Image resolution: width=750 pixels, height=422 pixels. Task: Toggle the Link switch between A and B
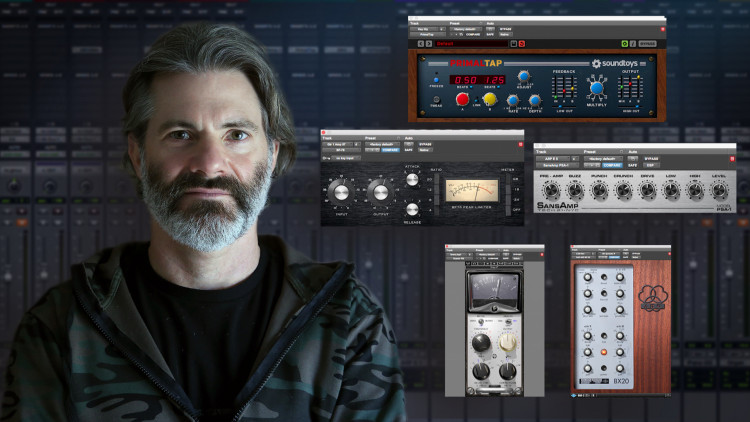(476, 100)
